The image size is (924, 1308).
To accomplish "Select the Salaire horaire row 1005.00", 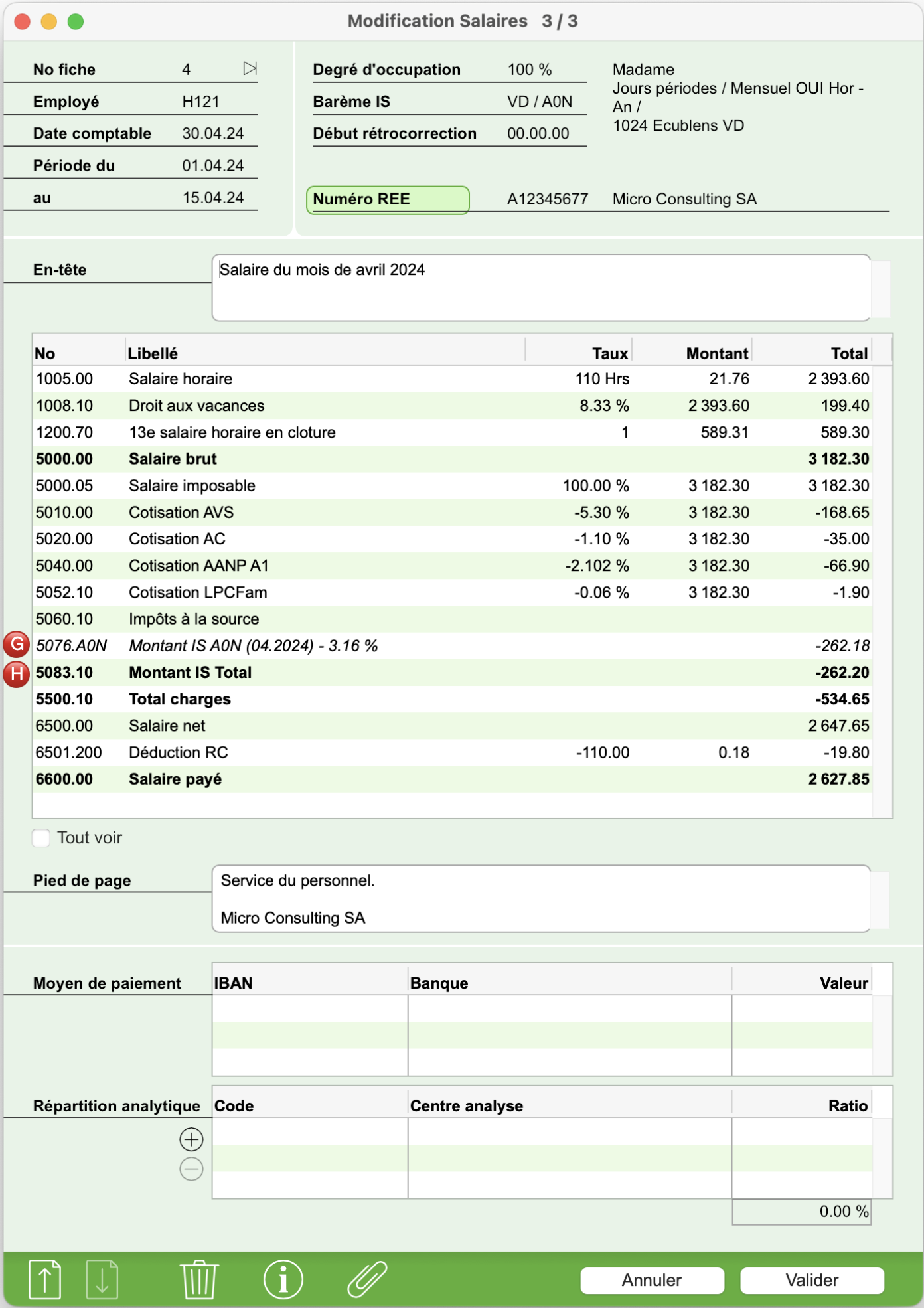I will (453, 379).
